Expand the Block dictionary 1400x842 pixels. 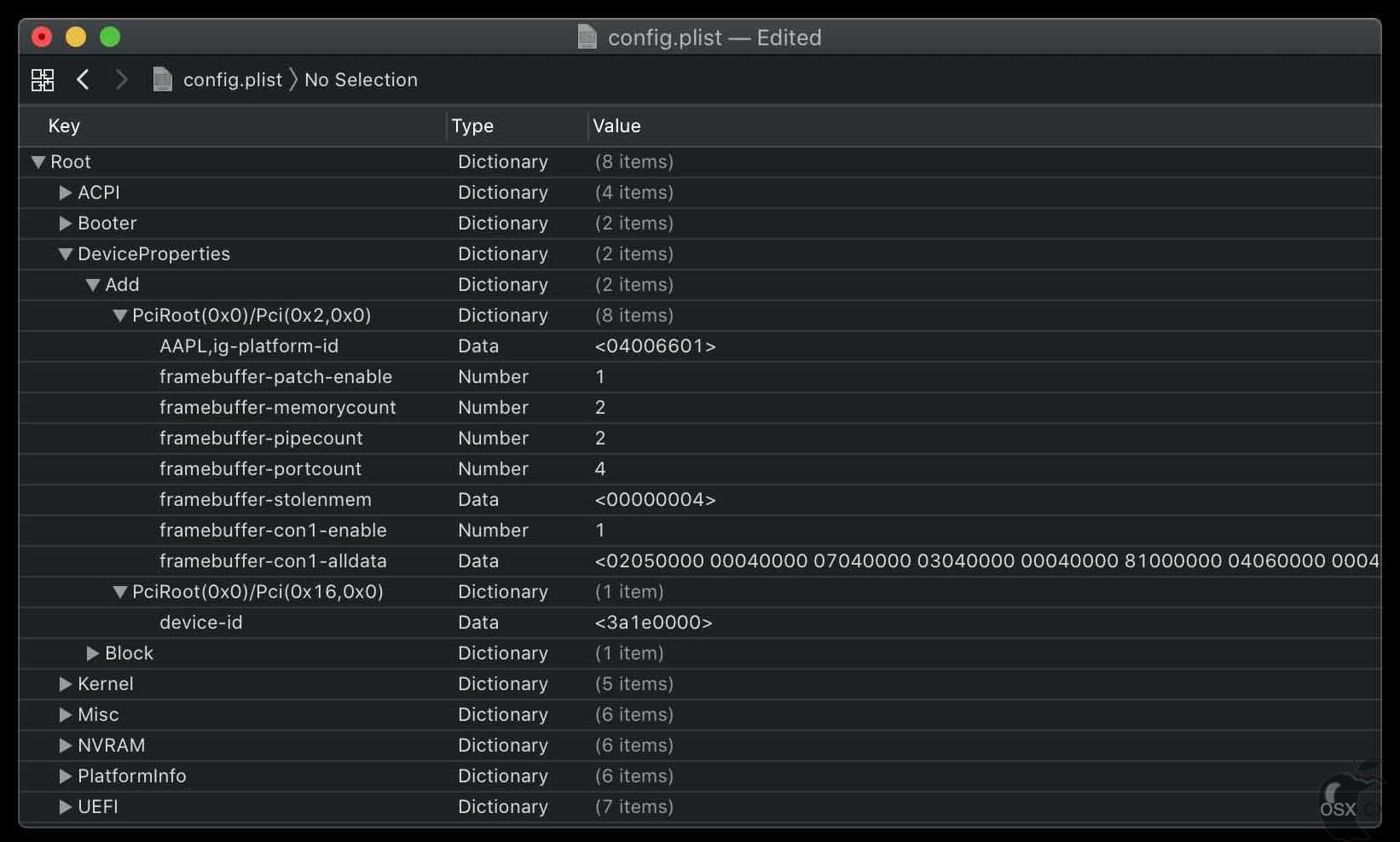[x=92, y=653]
